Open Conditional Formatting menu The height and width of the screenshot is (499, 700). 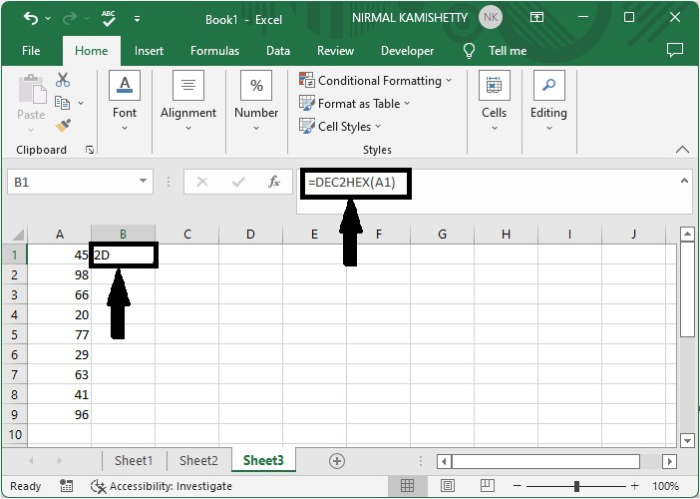pos(376,81)
